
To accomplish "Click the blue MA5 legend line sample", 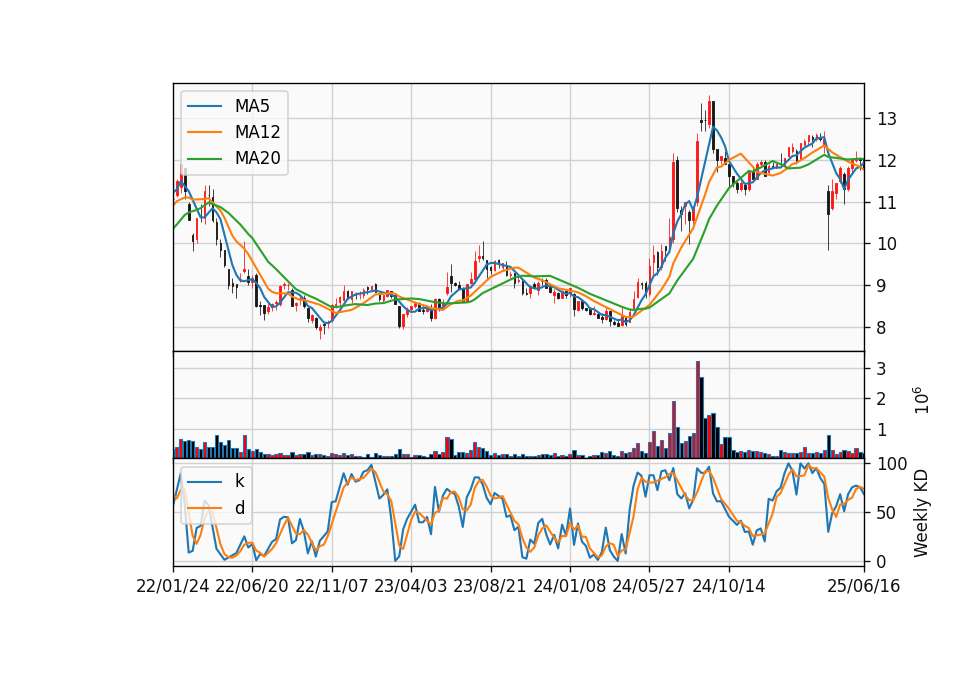I will pos(204,106).
